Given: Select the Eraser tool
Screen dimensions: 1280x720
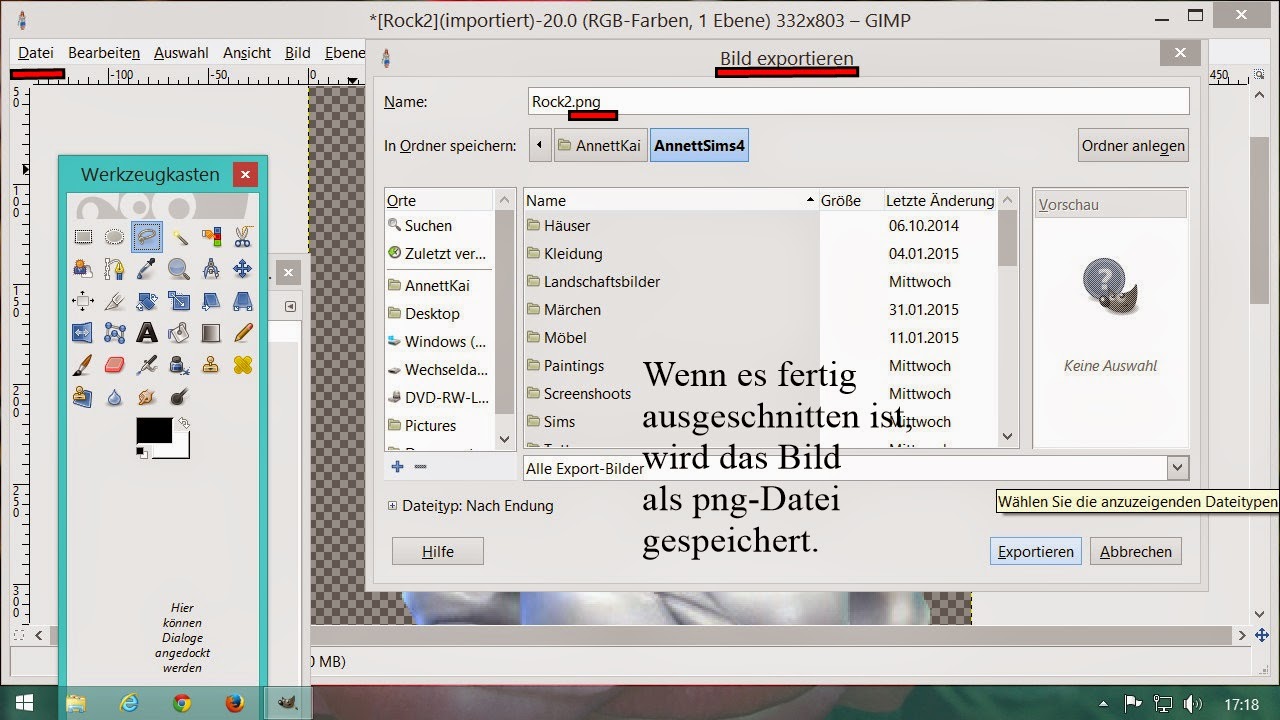Looking at the screenshot, I should 115,365.
